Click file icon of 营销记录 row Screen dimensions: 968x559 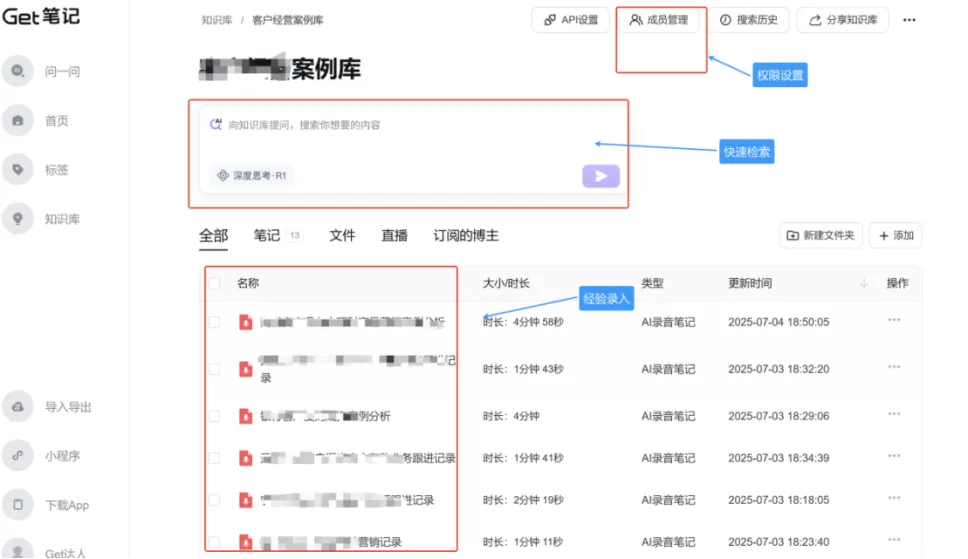click(245, 542)
